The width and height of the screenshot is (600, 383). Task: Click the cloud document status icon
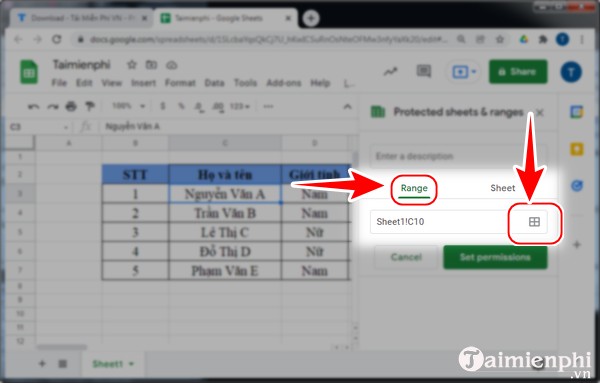pos(171,65)
